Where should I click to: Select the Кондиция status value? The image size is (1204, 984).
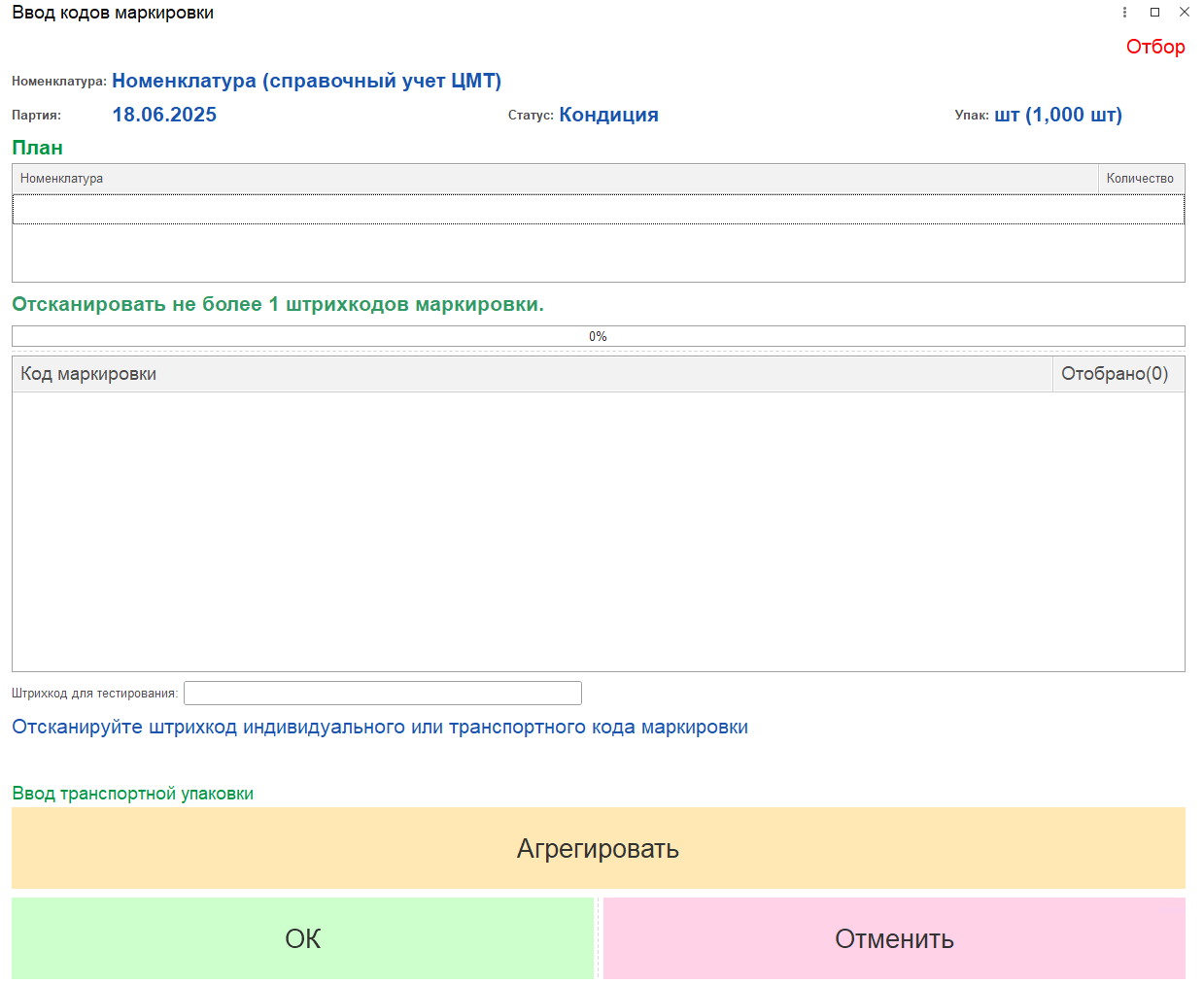pos(608,115)
